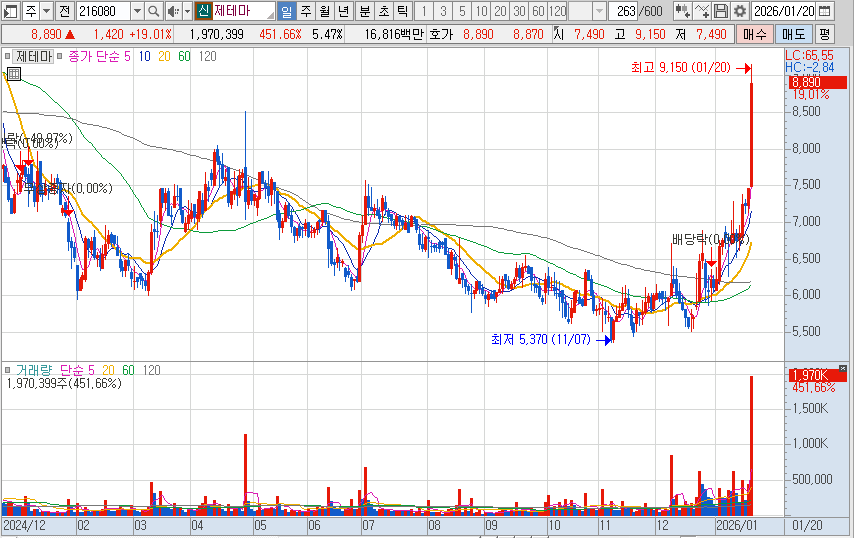Close the volume panel with X icon

[x=843, y=369]
